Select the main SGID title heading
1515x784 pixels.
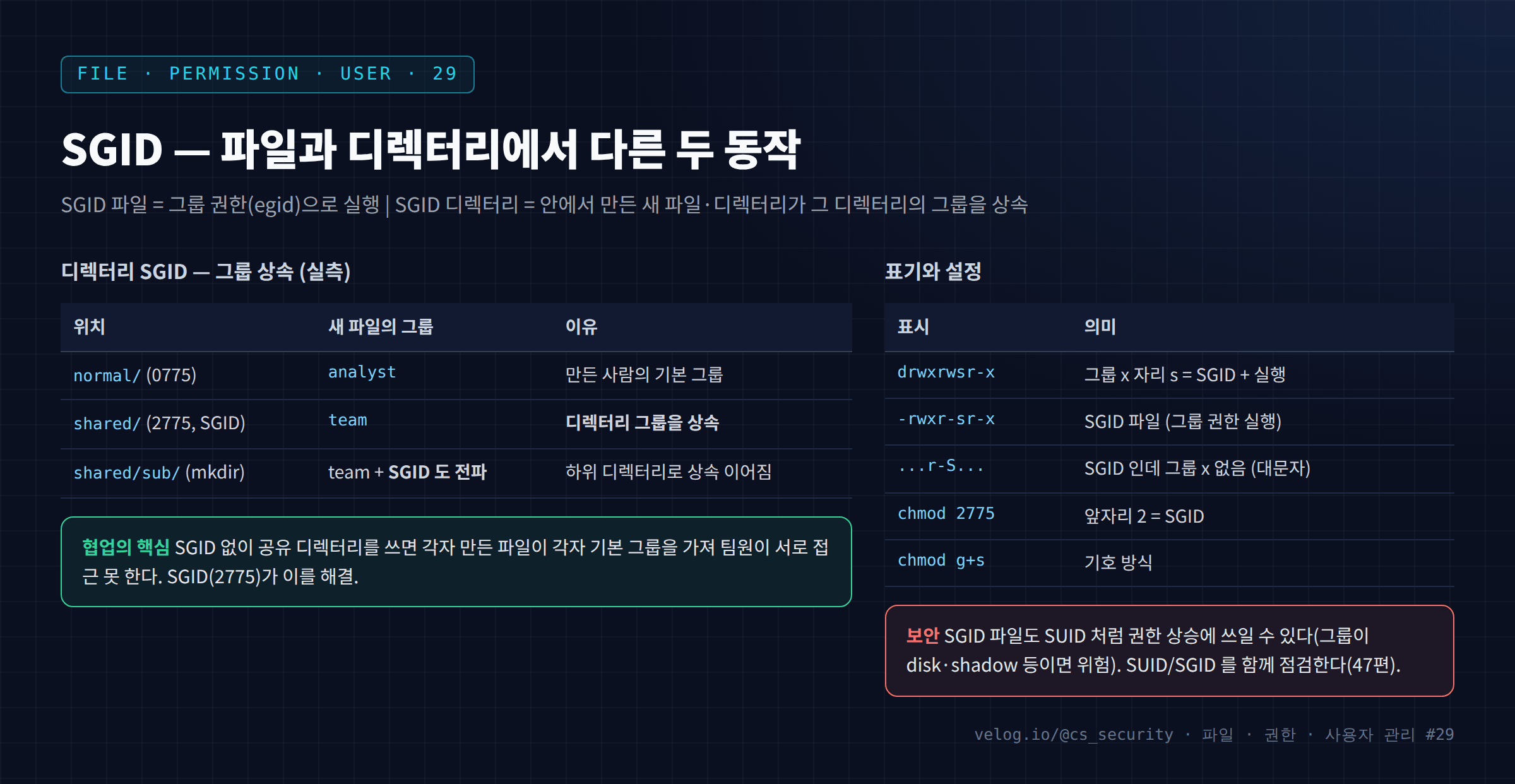click(x=431, y=150)
